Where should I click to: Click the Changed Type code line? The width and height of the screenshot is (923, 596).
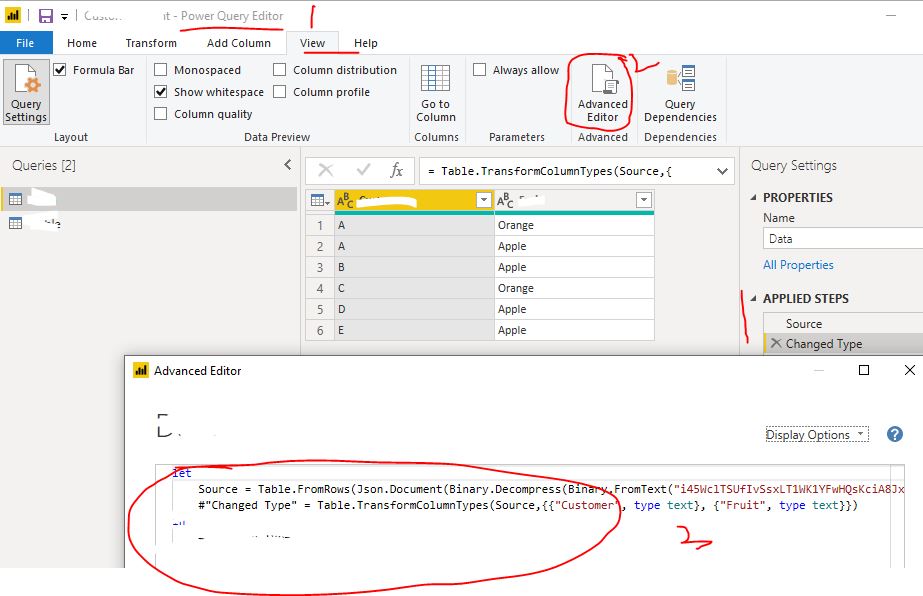click(x=527, y=505)
